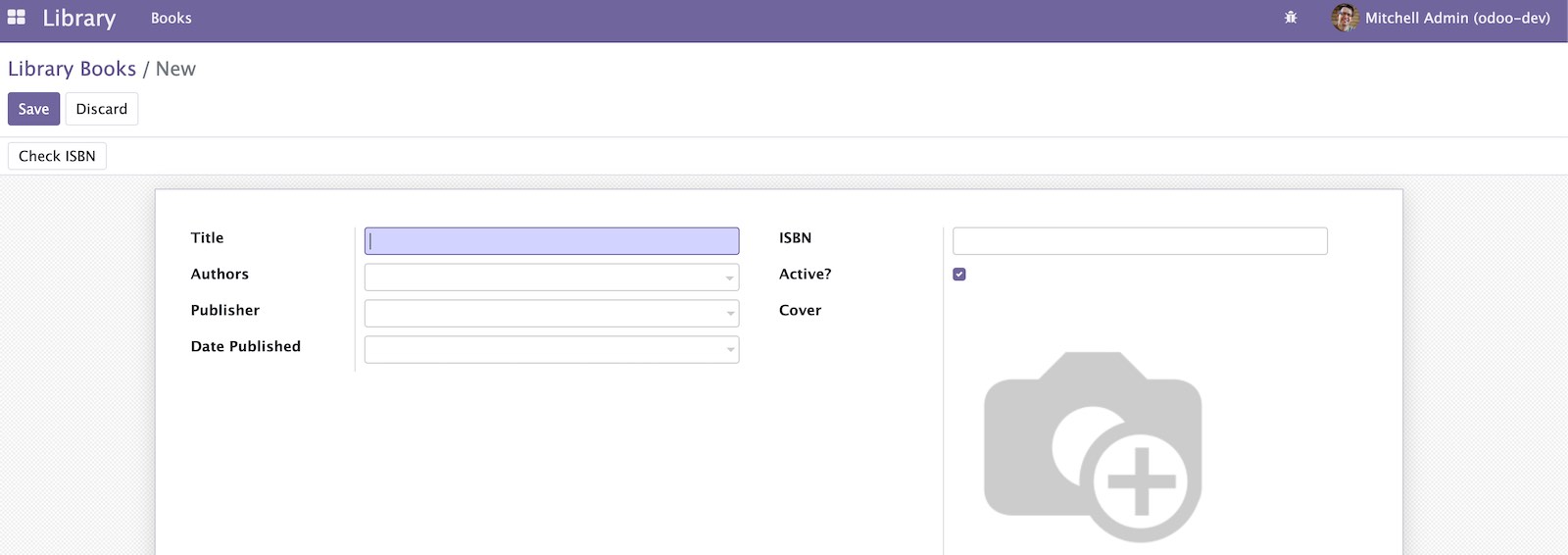Expand the Authors dropdown arrow
This screenshot has width=1568, height=555.
pyautogui.click(x=729, y=278)
